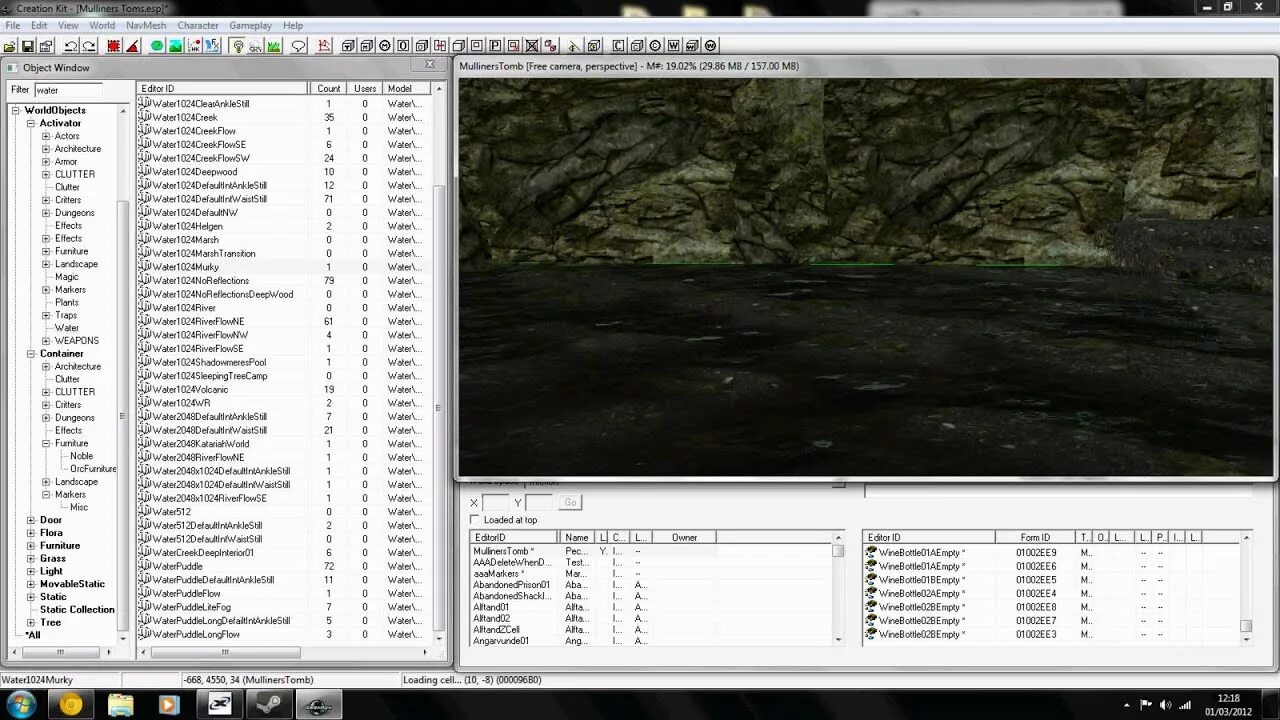Screen dimensions: 1280x720
Task: Open the Help menu
Action: [293, 25]
